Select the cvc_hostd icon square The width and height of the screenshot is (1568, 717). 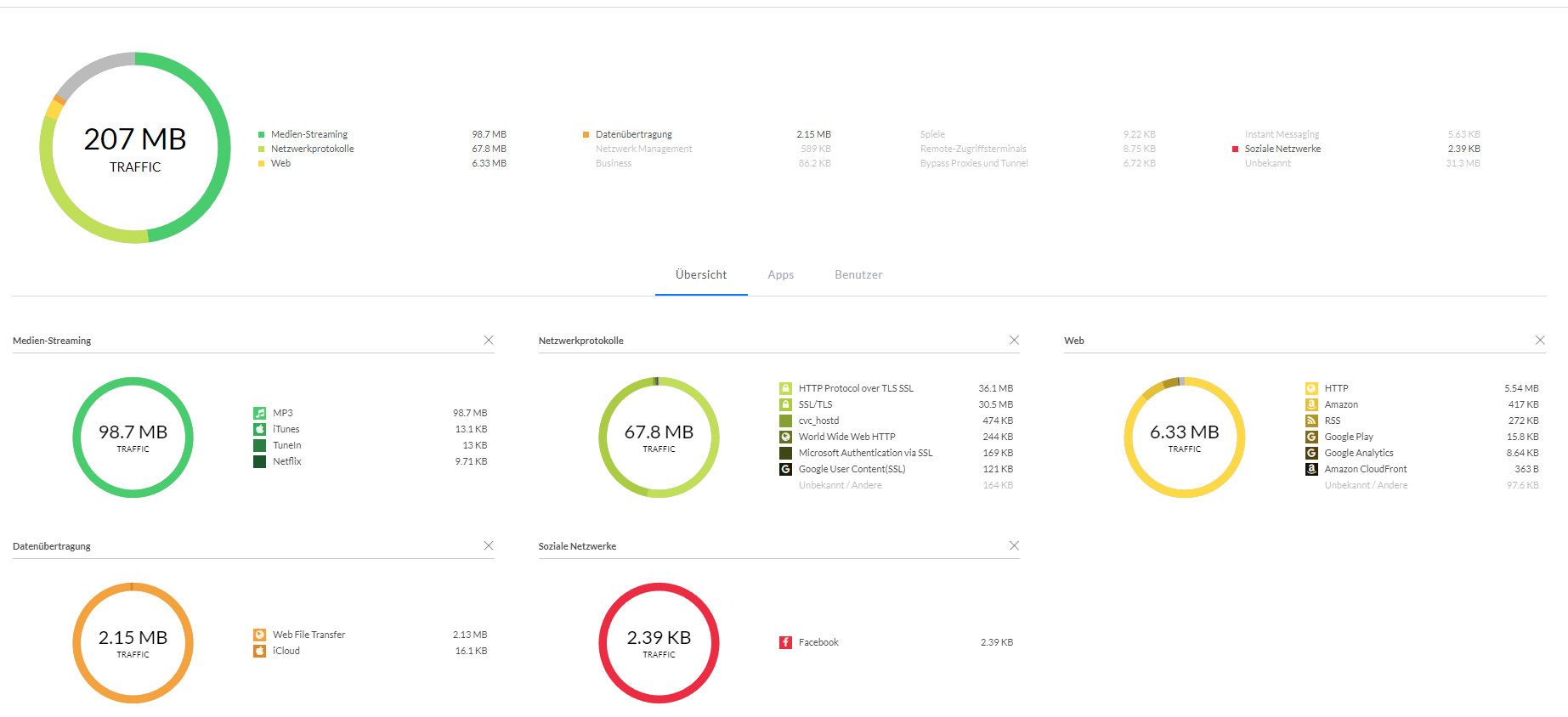click(x=785, y=421)
